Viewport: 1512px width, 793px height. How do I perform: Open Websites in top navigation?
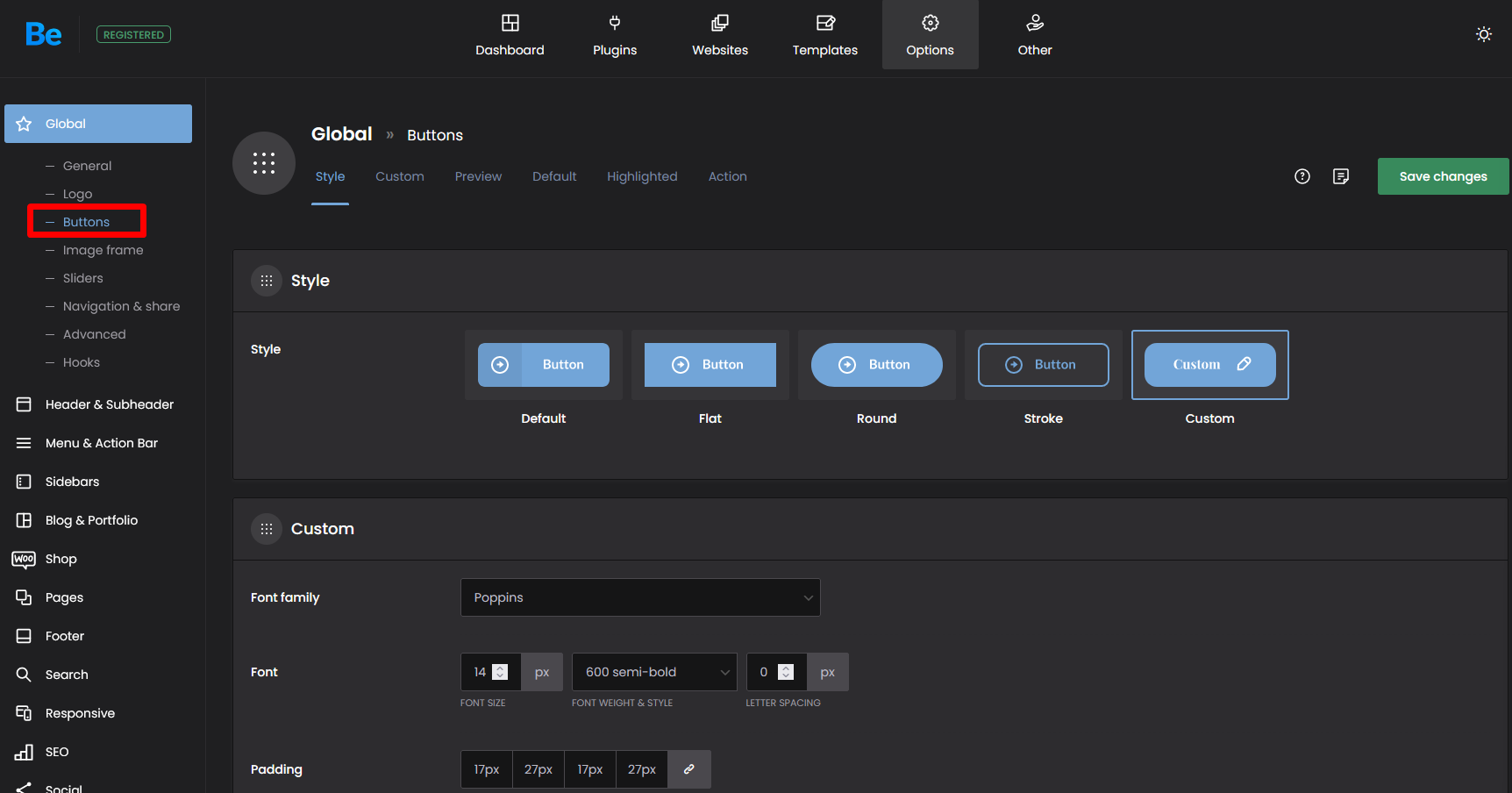[720, 35]
